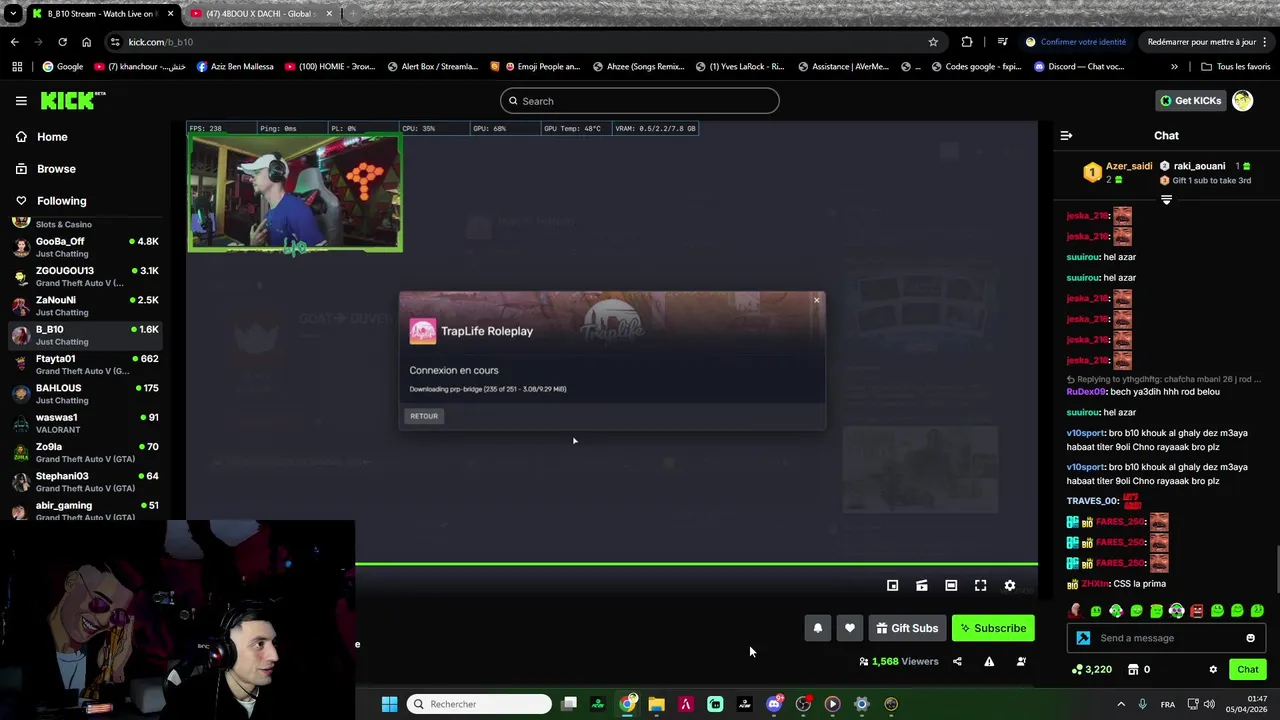This screenshot has height=720, width=1280.
Task: Open the Ftayta01 channel
Action: point(86,365)
